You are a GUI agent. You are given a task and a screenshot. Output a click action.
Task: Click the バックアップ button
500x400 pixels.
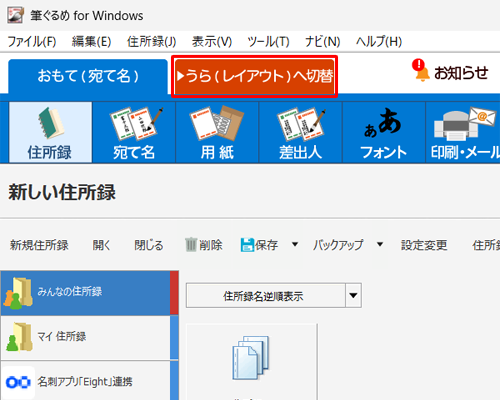coord(338,245)
